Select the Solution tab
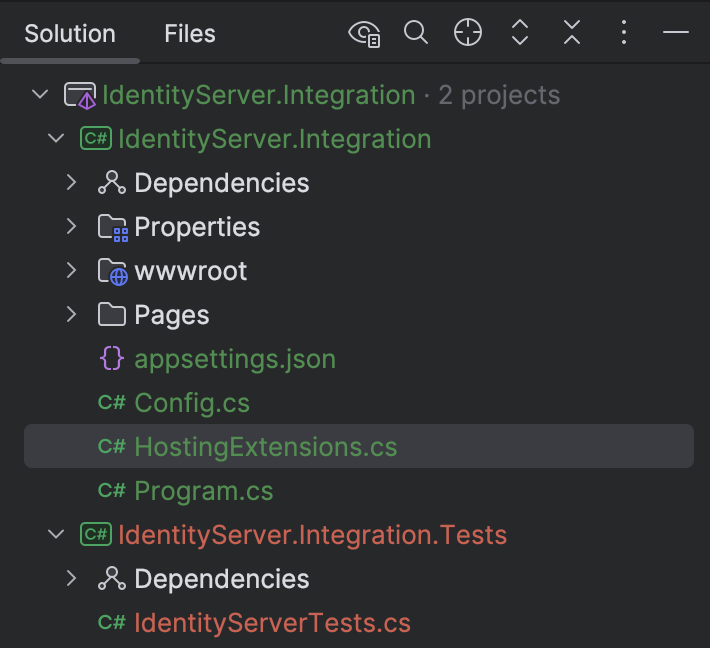The height and width of the screenshot is (648, 710). (x=70, y=34)
